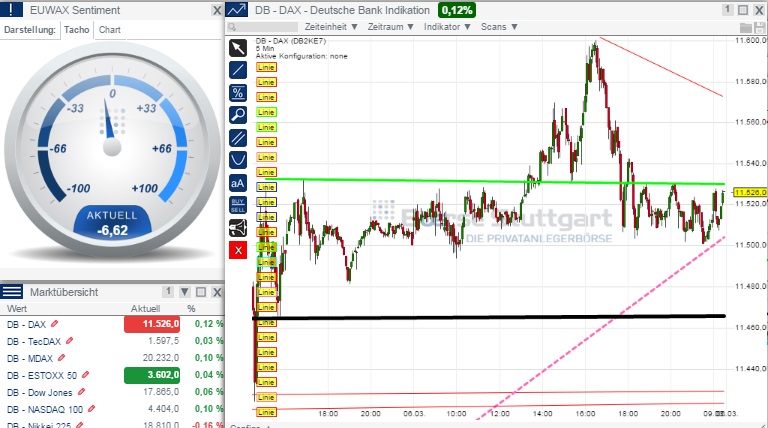Open DB - NASDAQ 100 row
768x428 pixels.
pyautogui.click(x=112, y=409)
